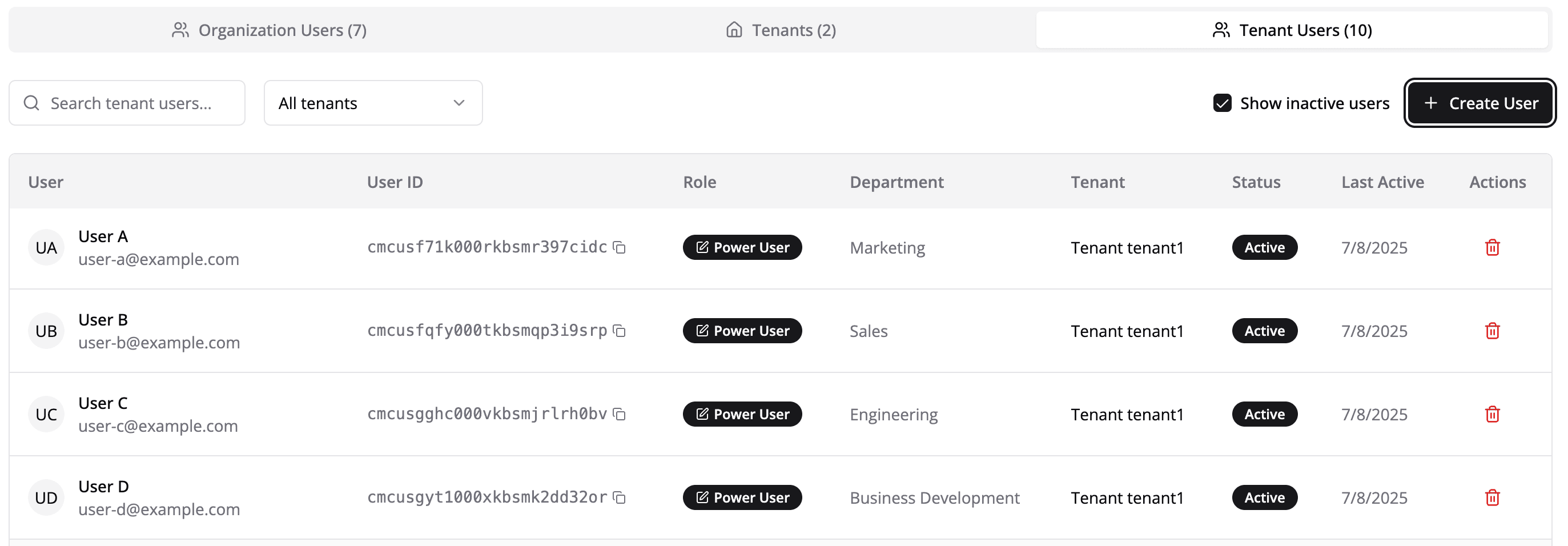
Task: Copy User D's user ID
Action: click(x=619, y=497)
